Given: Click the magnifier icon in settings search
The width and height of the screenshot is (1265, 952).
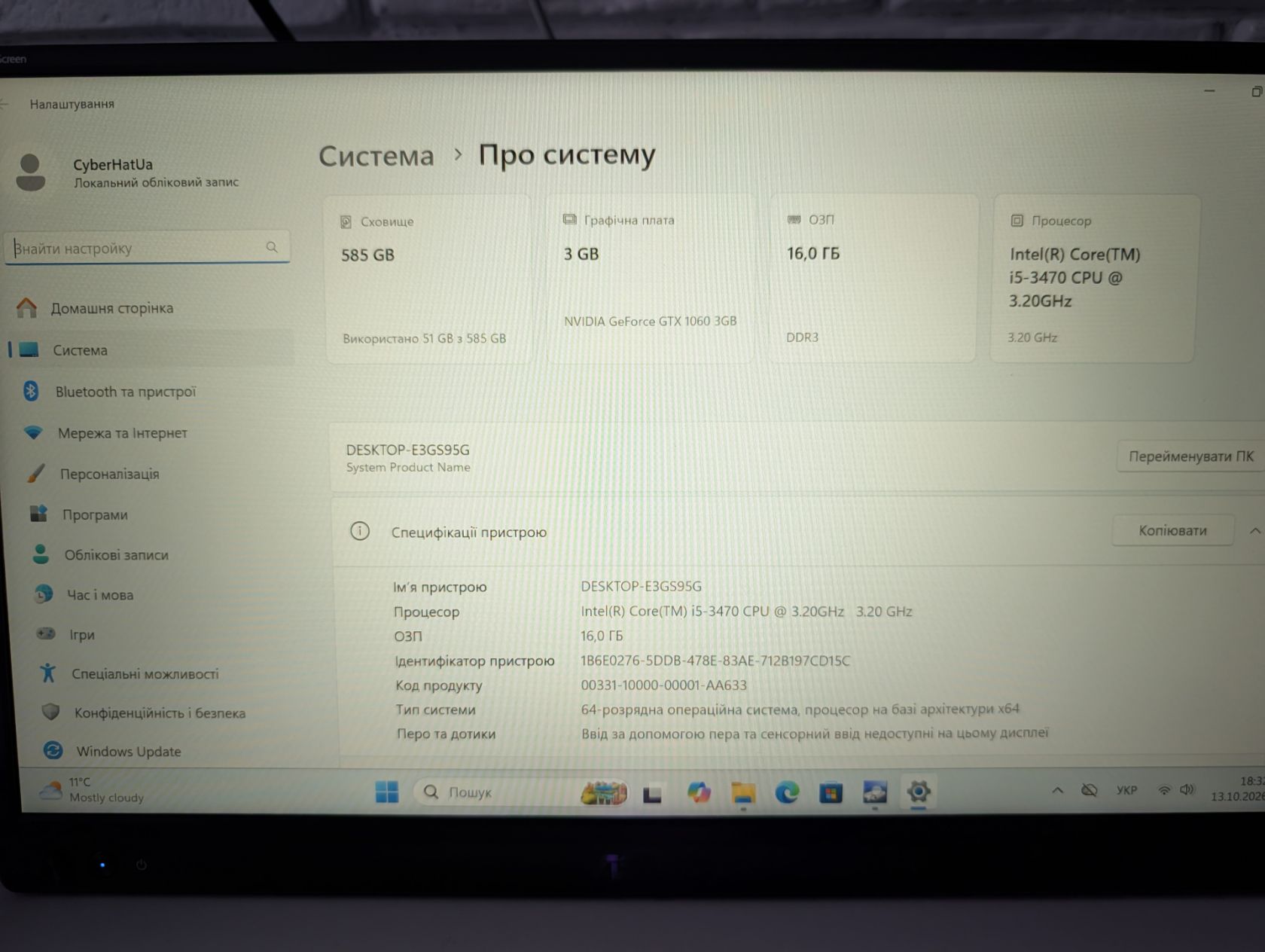Looking at the screenshot, I should [x=272, y=247].
